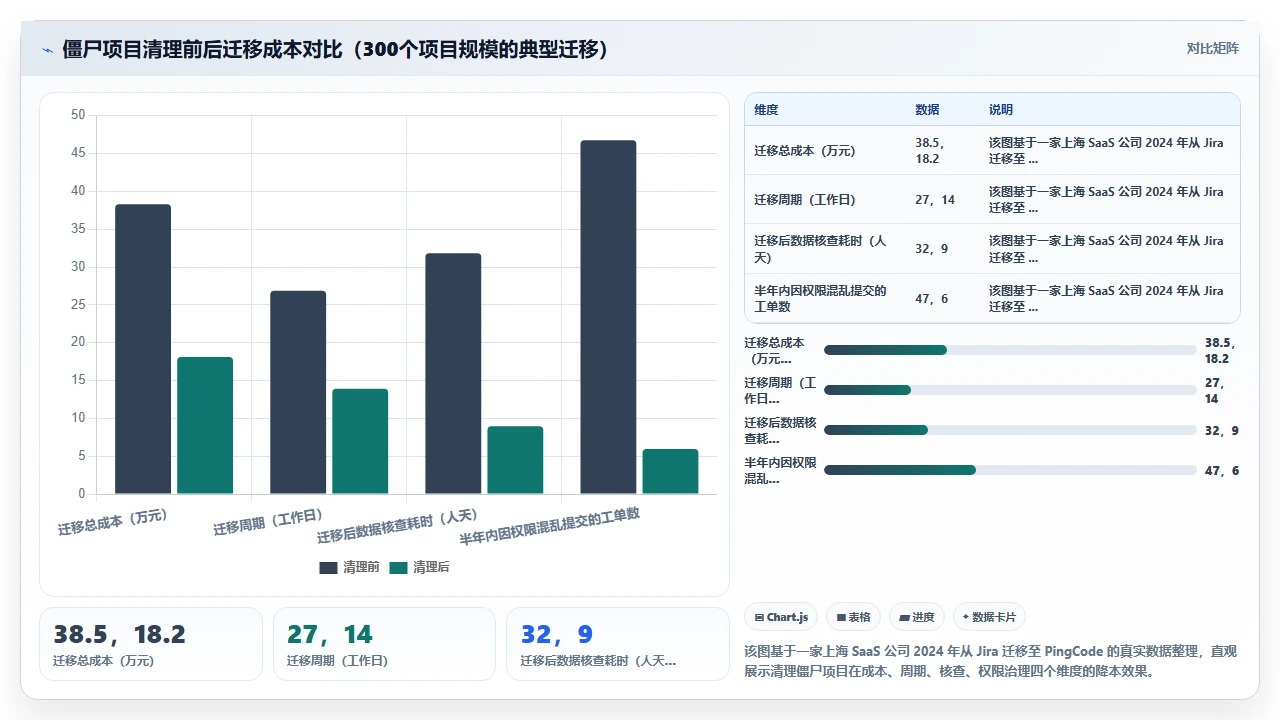Click the 说明 column header
Viewport: 1280px width, 720px height.
[1001, 109]
